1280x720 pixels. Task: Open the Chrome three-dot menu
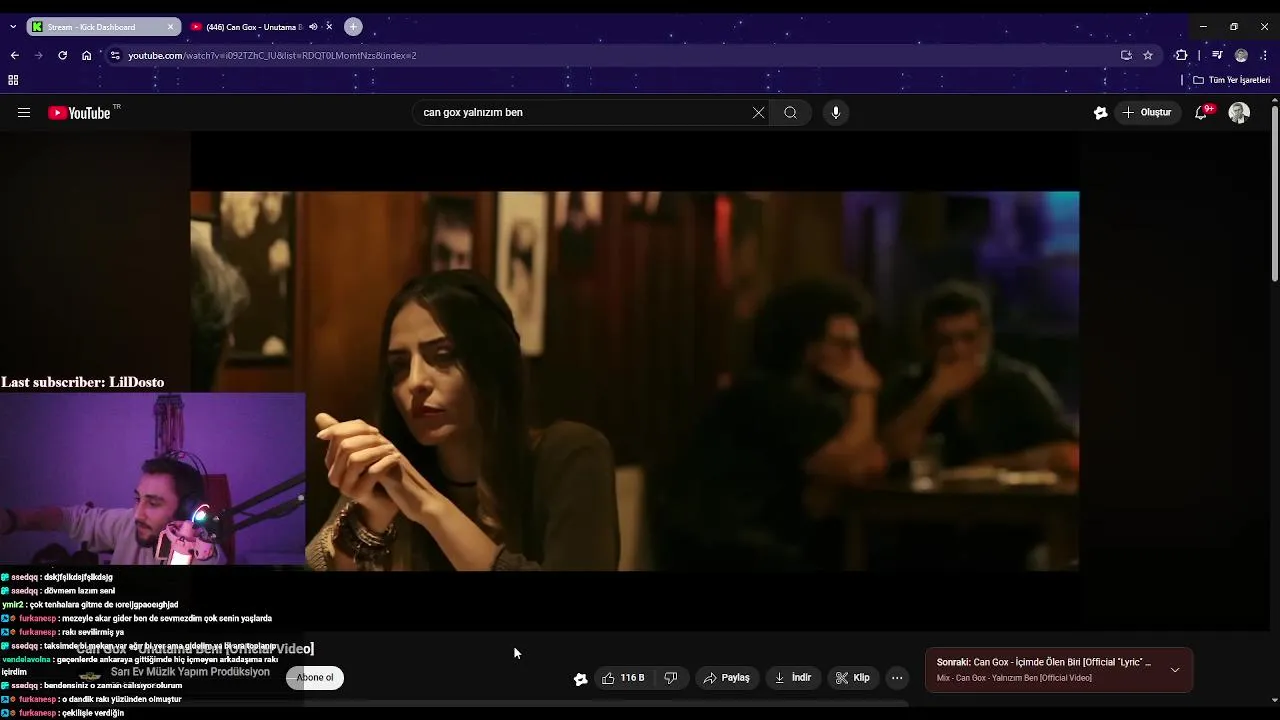[1265, 56]
